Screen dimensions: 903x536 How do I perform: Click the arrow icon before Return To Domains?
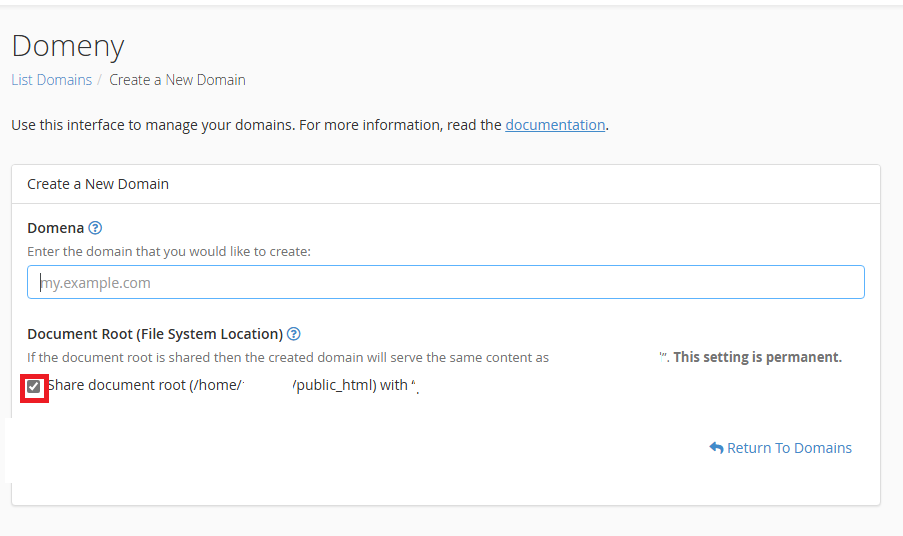pyautogui.click(x=716, y=448)
